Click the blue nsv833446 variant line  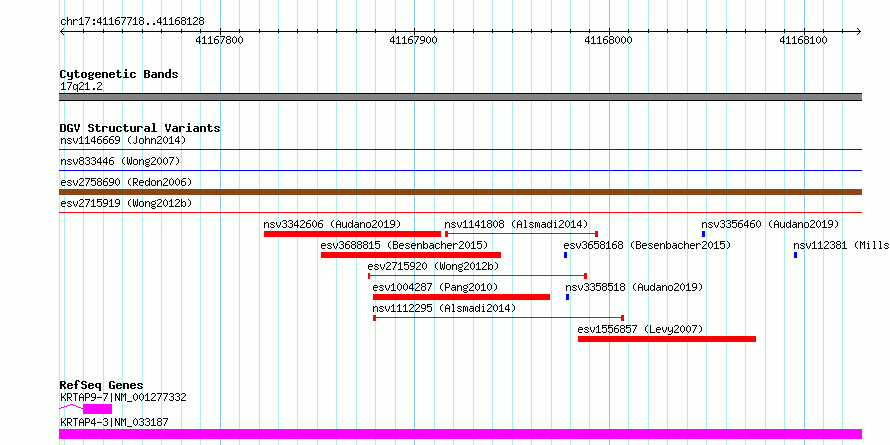[x=460, y=170]
